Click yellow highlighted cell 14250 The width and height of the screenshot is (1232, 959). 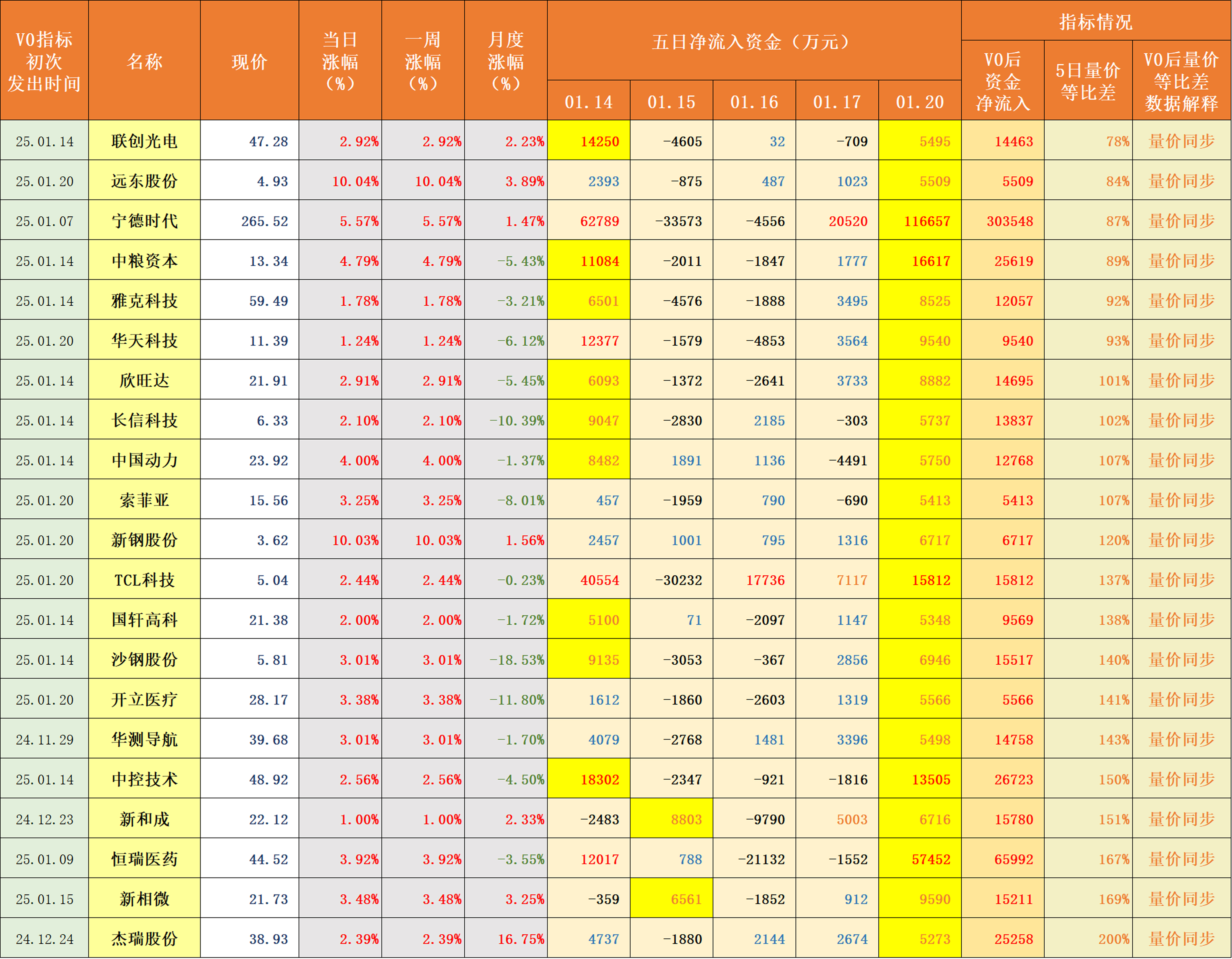pos(588,141)
